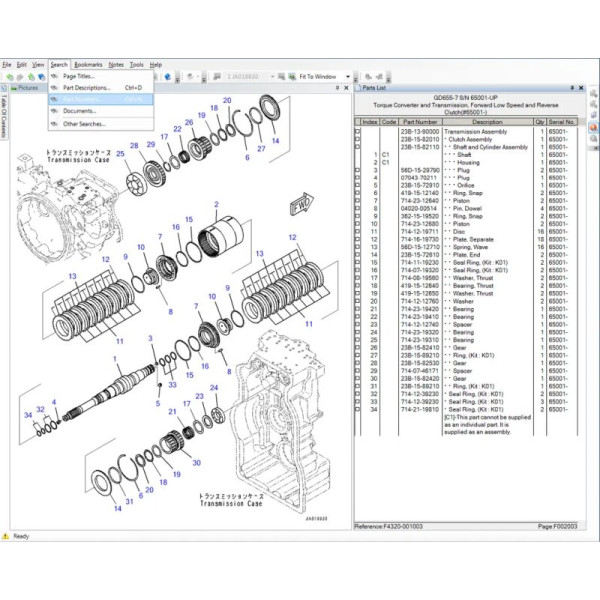Open the Bookmarks menu
This screenshot has height=600, width=600.
pos(88,64)
